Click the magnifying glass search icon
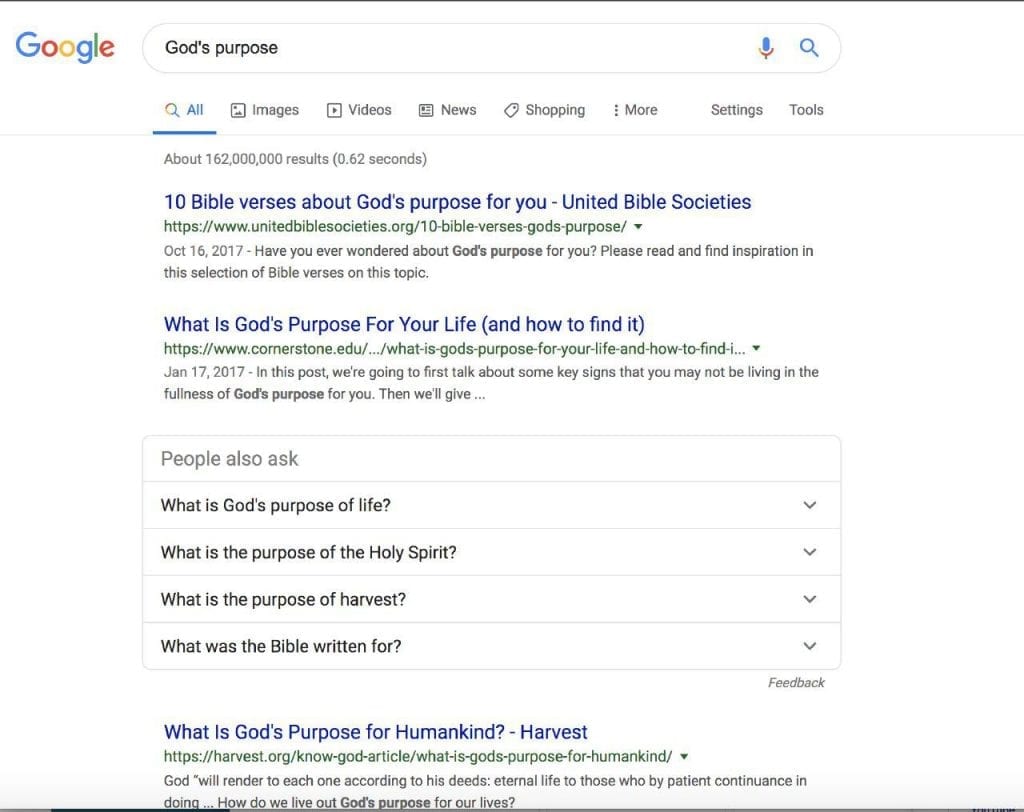This screenshot has height=812, width=1024. 808,47
